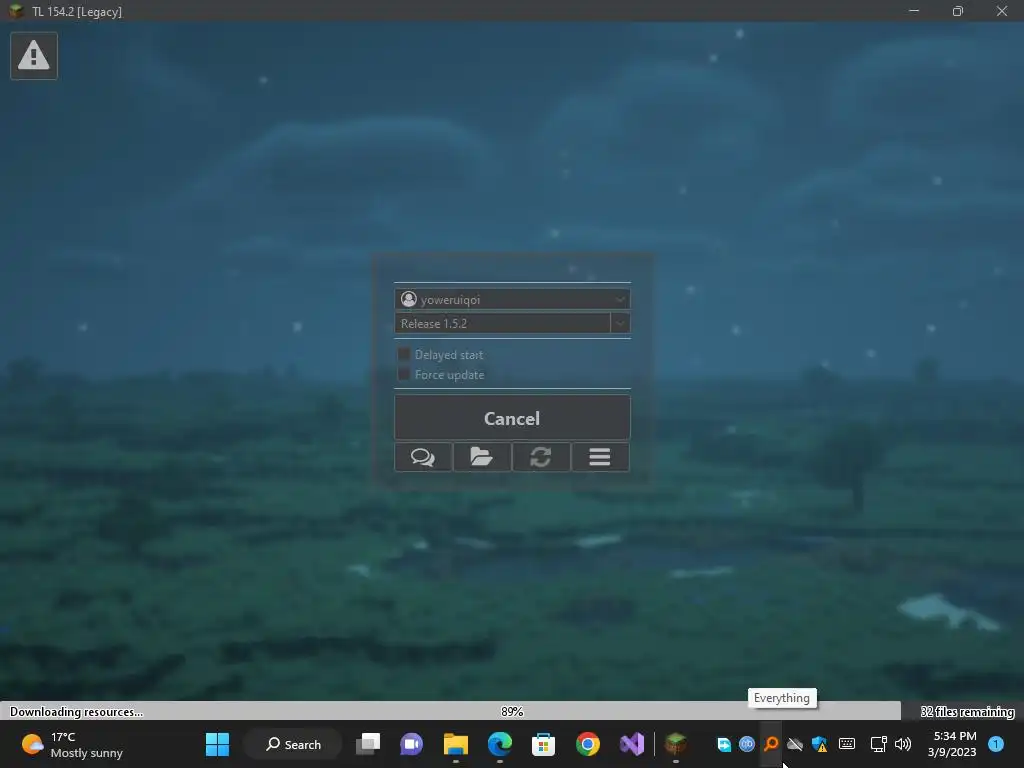Open the game folder icon button
This screenshot has width=1024, height=768.
point(482,456)
